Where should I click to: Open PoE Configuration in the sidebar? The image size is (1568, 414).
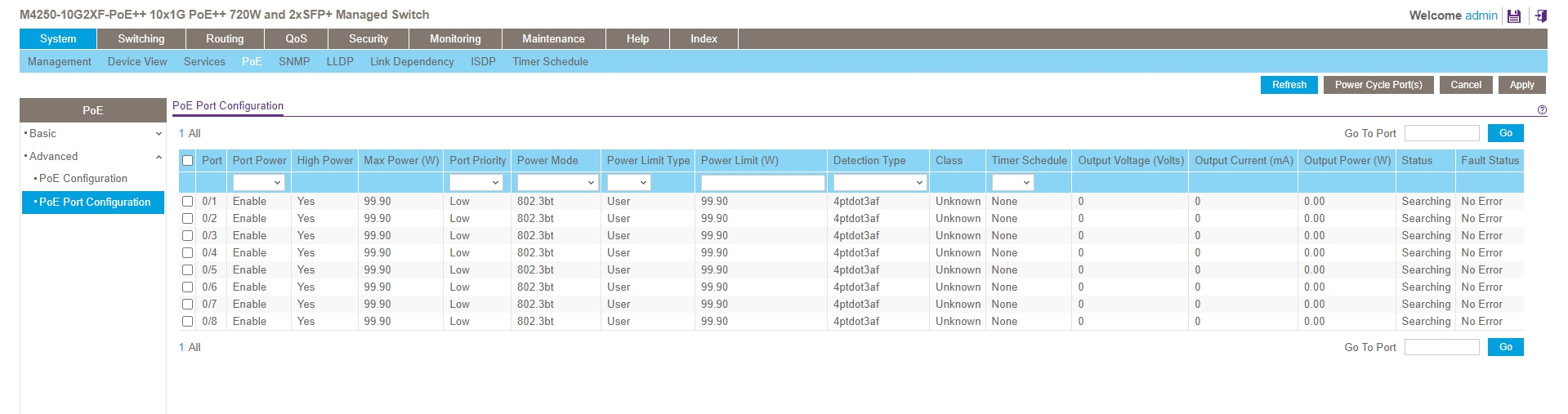(83, 179)
